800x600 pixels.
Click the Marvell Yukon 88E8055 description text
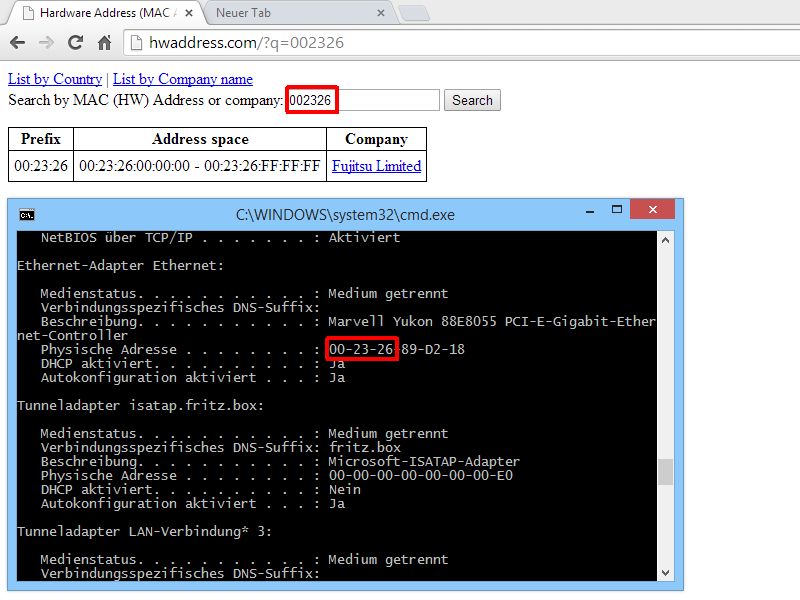(x=492, y=321)
